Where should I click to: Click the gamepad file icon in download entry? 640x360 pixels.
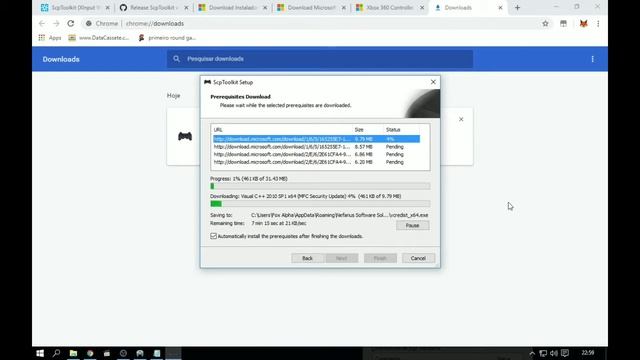point(185,136)
